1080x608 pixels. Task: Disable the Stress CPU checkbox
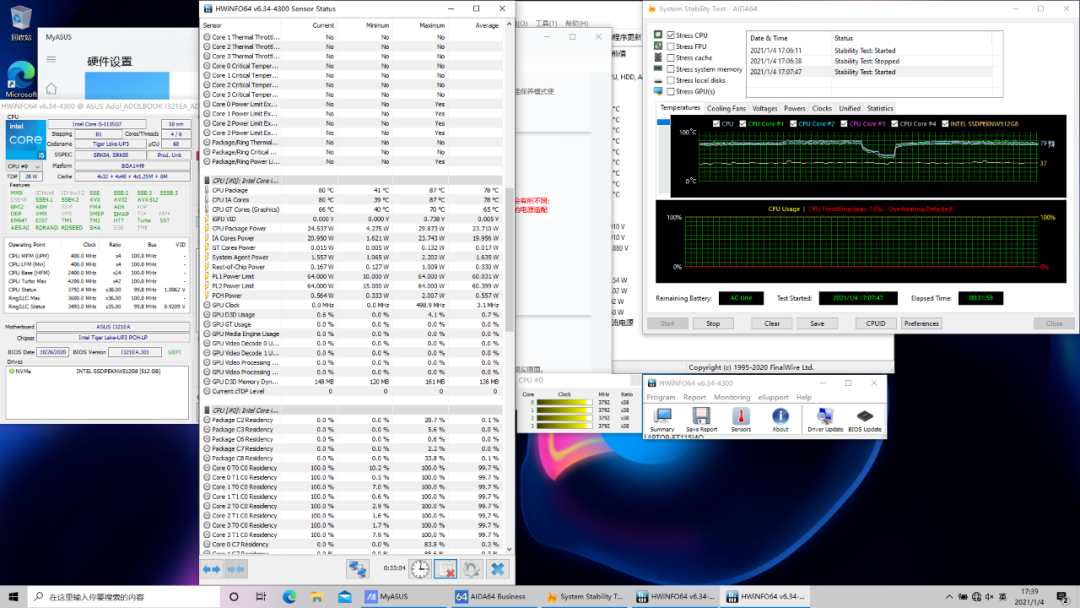click(671, 35)
